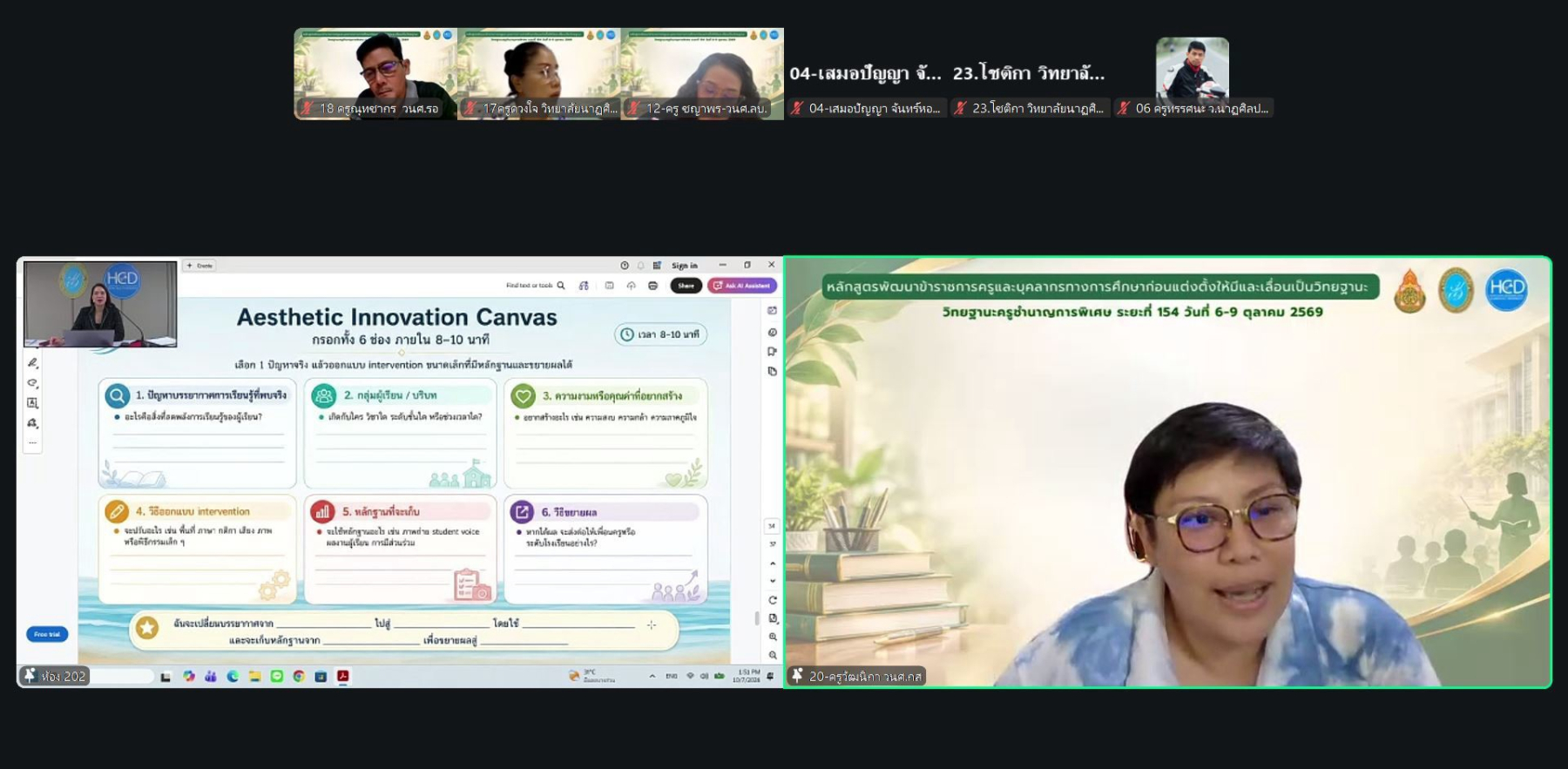Open the Ask AI Assistant button
The width and height of the screenshot is (1568, 769).
pyautogui.click(x=742, y=286)
